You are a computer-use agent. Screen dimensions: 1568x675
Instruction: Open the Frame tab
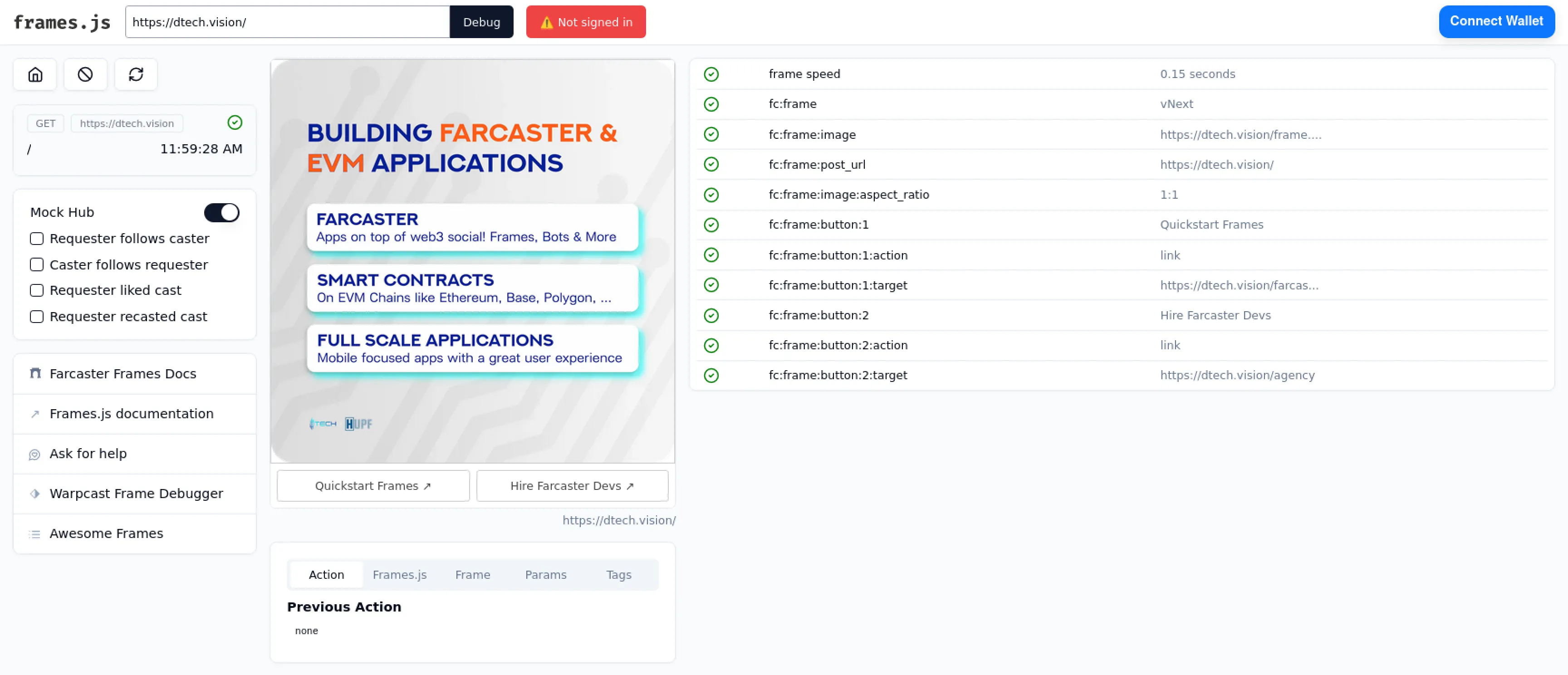(x=472, y=575)
